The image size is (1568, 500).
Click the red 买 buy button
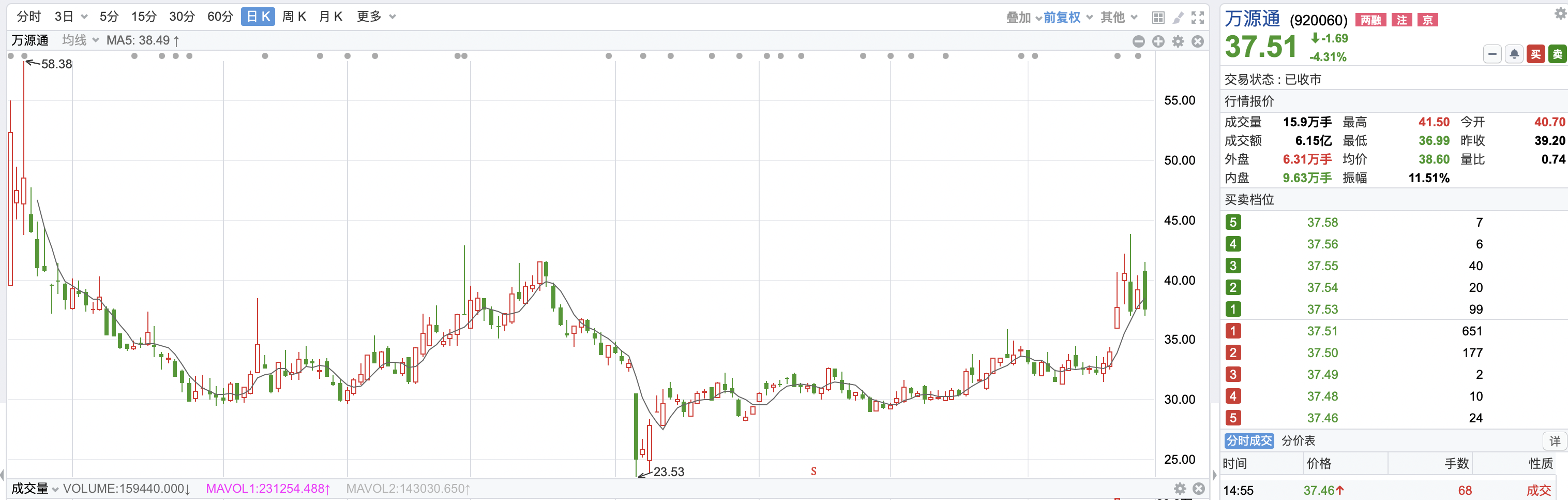pyautogui.click(x=1536, y=55)
